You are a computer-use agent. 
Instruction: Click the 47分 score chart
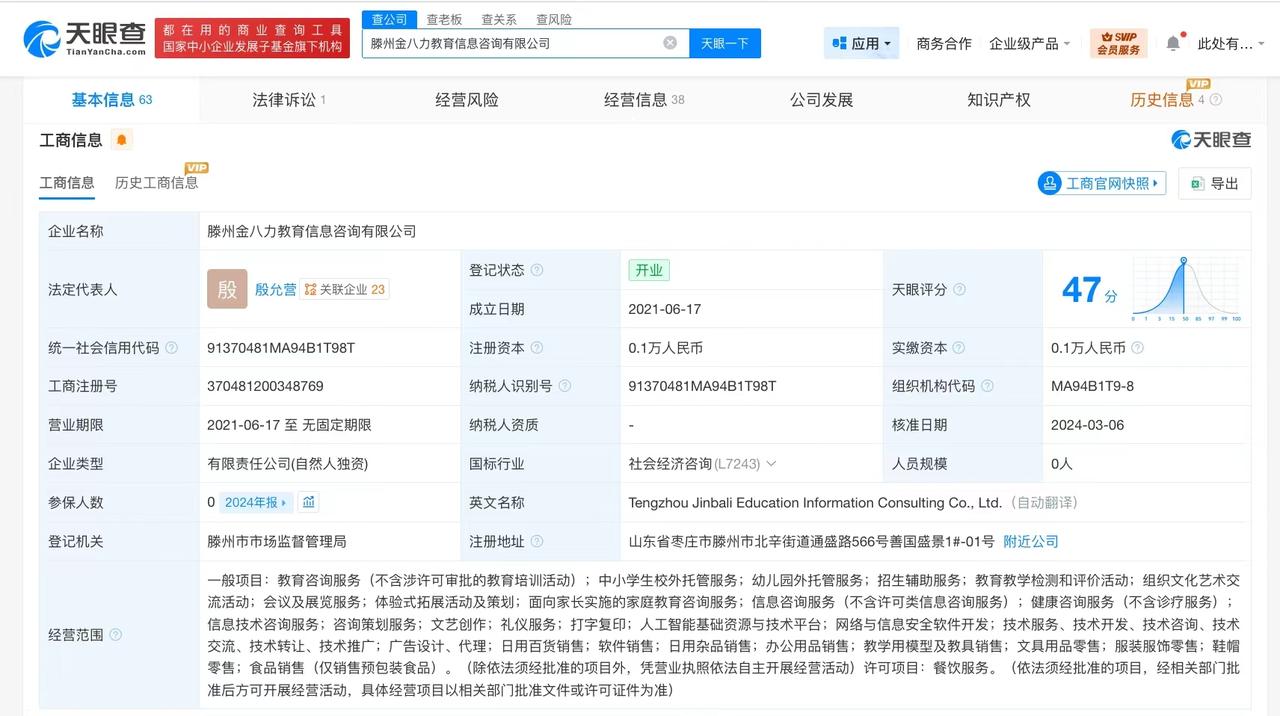tap(1186, 289)
